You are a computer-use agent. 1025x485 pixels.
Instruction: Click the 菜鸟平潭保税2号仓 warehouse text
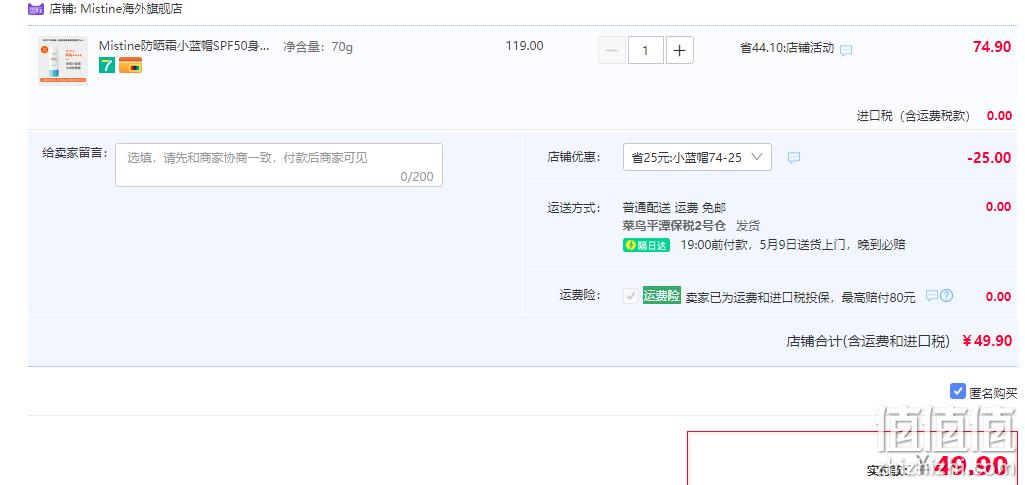[674, 226]
